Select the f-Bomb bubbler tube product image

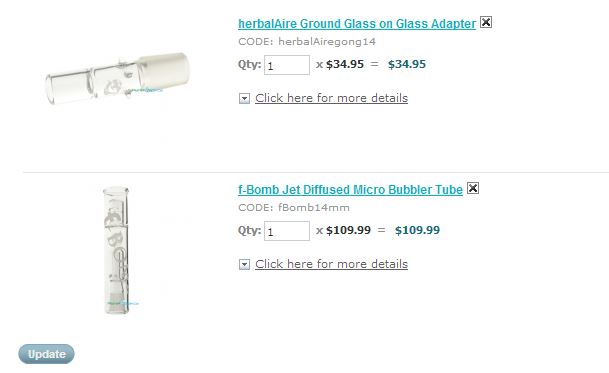(117, 251)
